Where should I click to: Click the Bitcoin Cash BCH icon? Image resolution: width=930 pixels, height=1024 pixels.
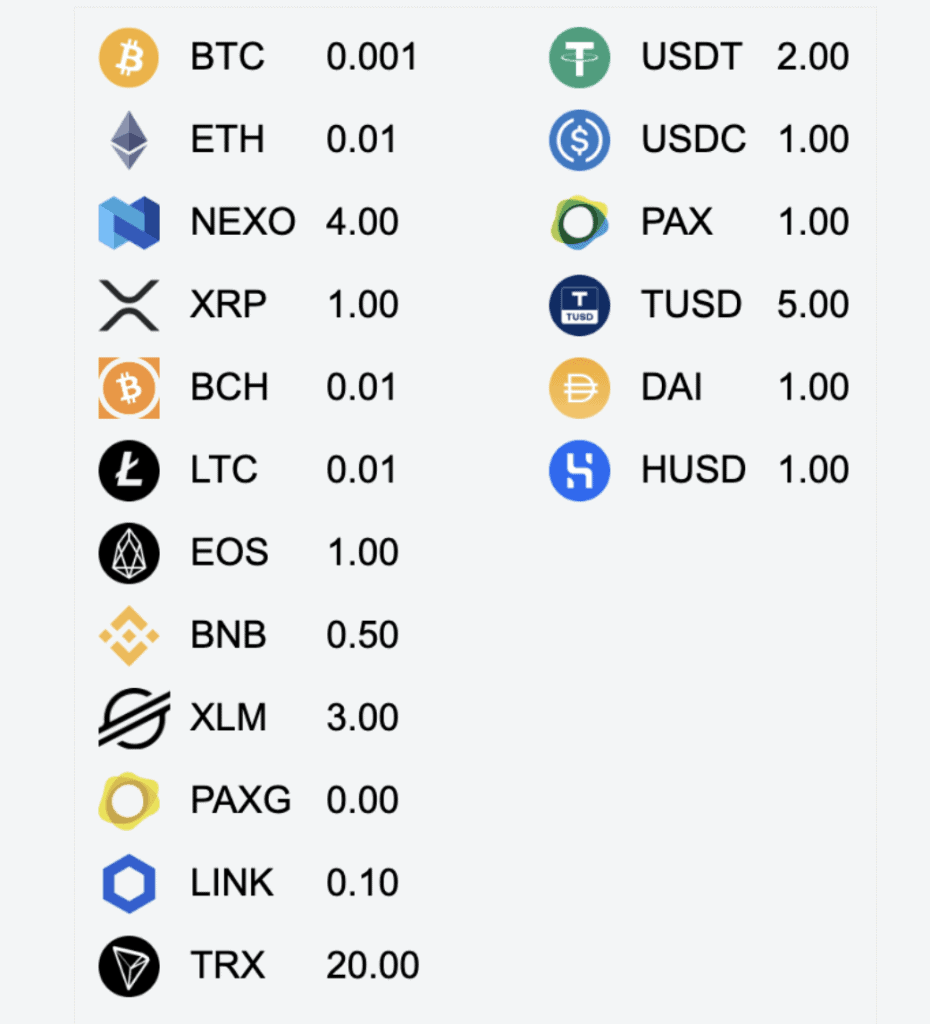coord(129,388)
